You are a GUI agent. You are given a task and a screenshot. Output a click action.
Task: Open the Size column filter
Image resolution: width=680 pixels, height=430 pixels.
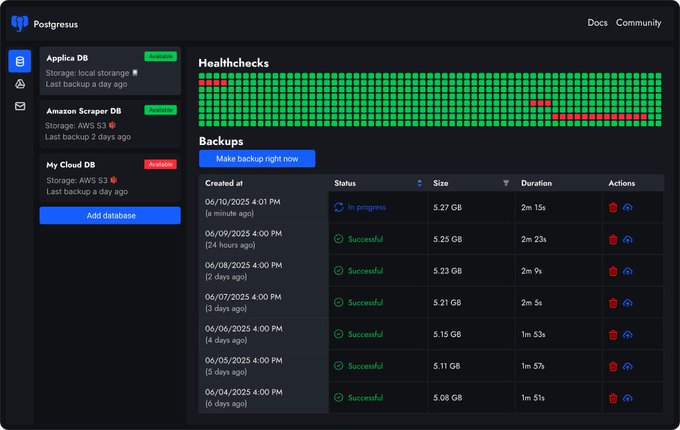pos(506,183)
